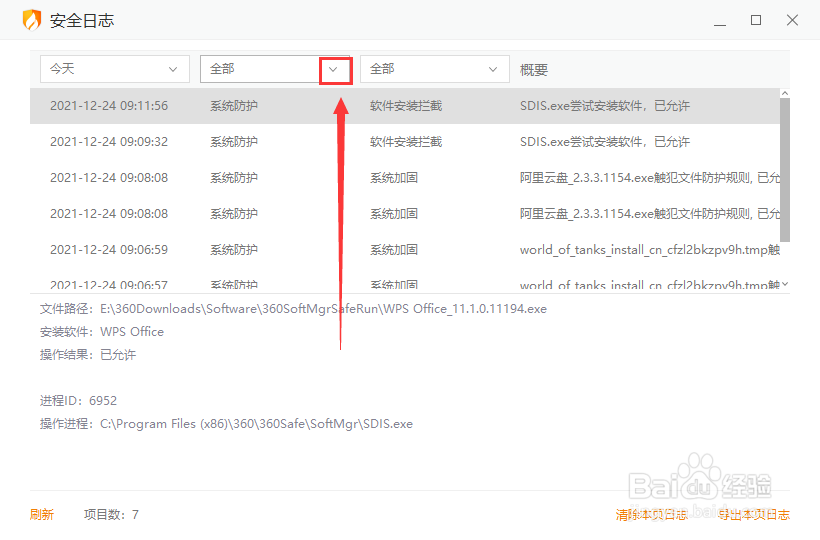Close the 安全日志 window
Image resolution: width=820 pixels, height=540 pixels.
click(x=792, y=20)
